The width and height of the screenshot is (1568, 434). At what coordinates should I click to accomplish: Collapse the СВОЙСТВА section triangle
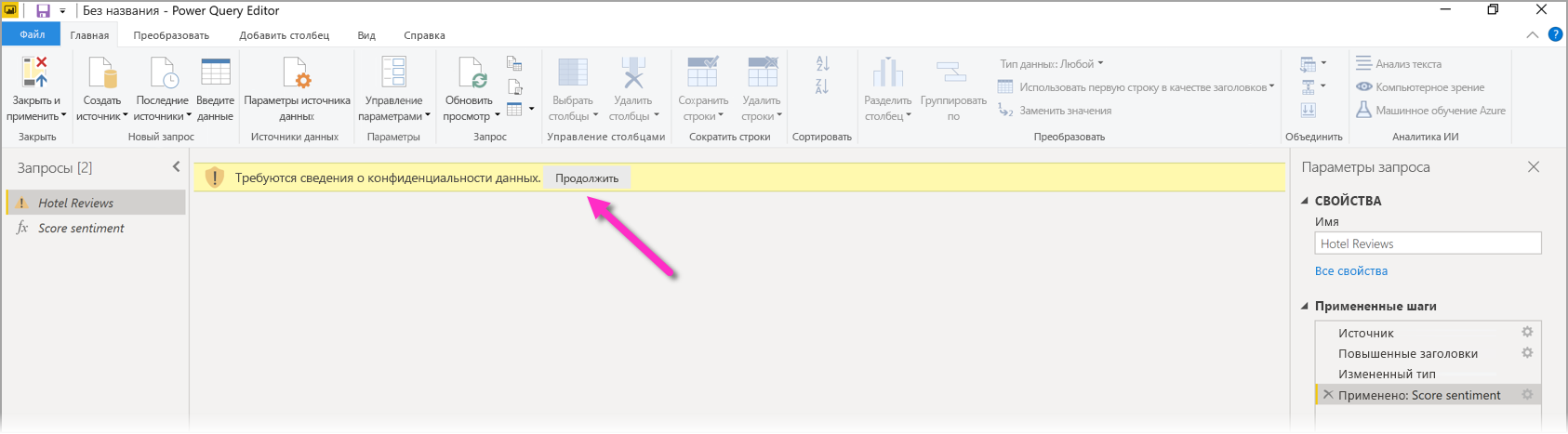pyautogui.click(x=1305, y=201)
